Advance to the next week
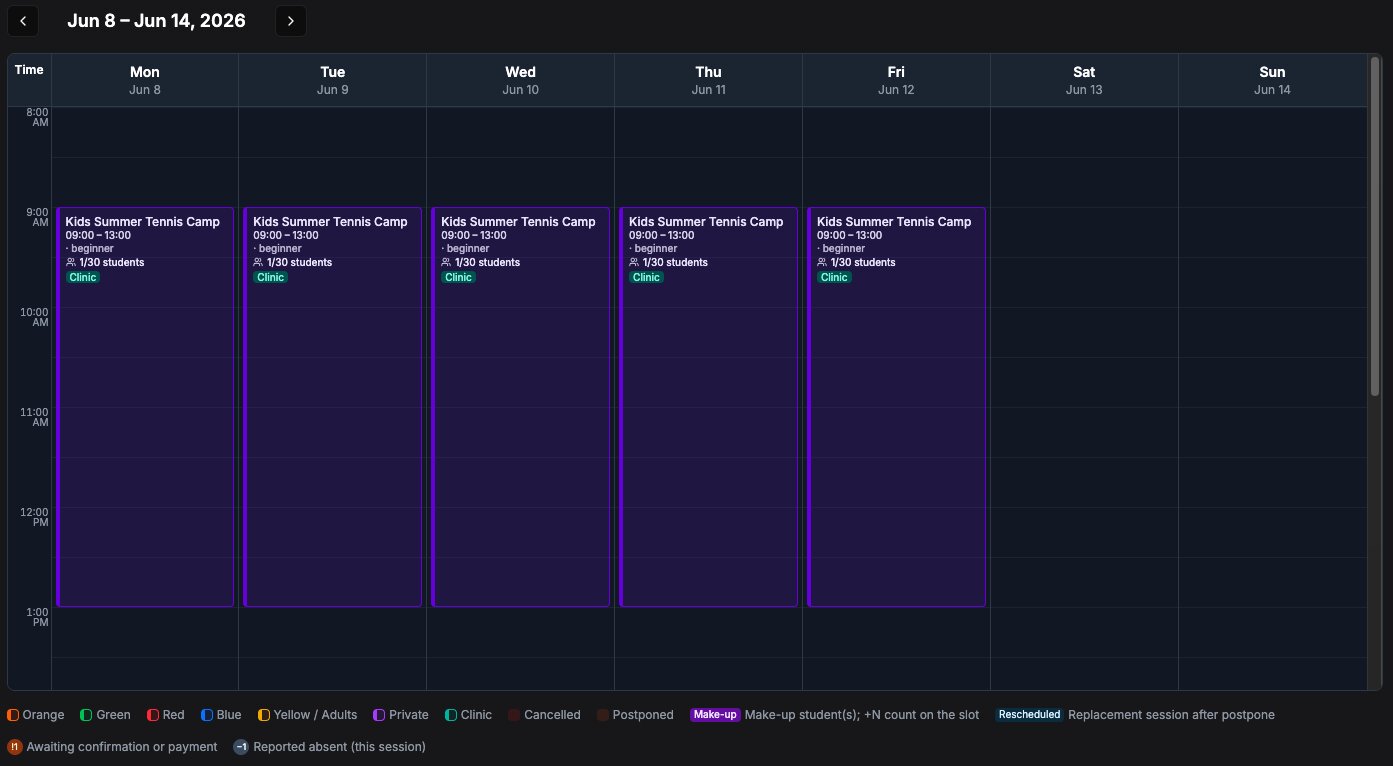Screen dimensions: 1393x766 [291, 21]
